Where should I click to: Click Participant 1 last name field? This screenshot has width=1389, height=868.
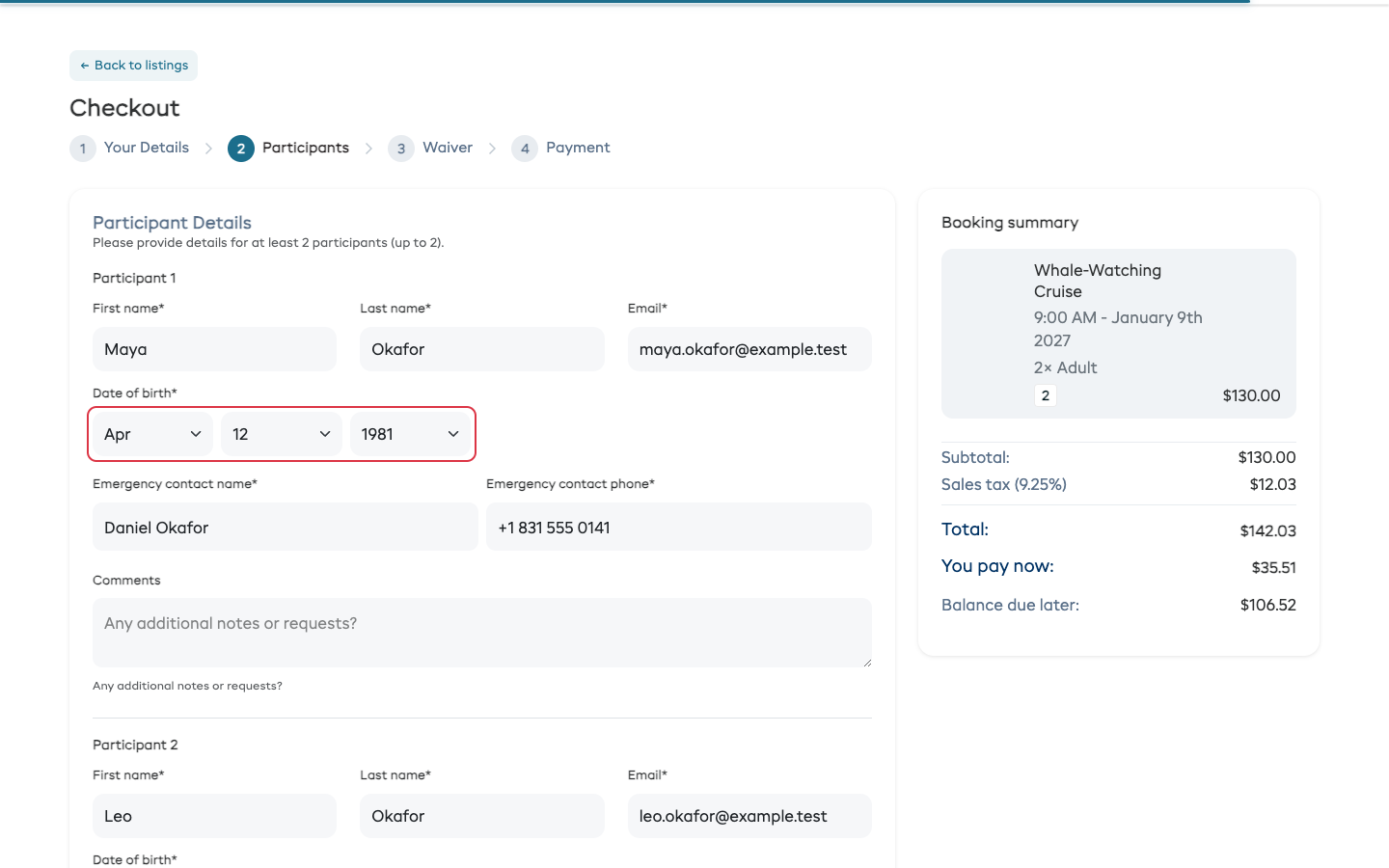pos(482,349)
